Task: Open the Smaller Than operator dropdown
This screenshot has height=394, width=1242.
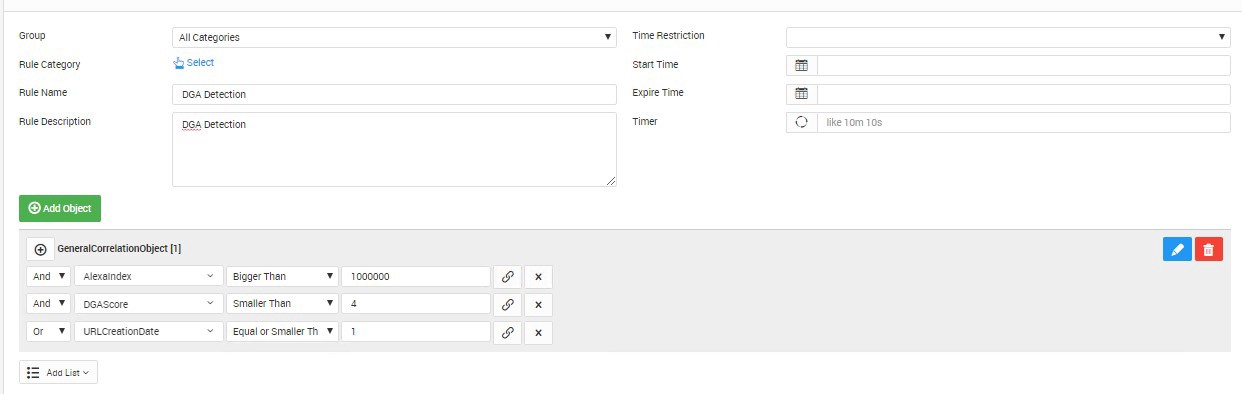Action: (282, 303)
